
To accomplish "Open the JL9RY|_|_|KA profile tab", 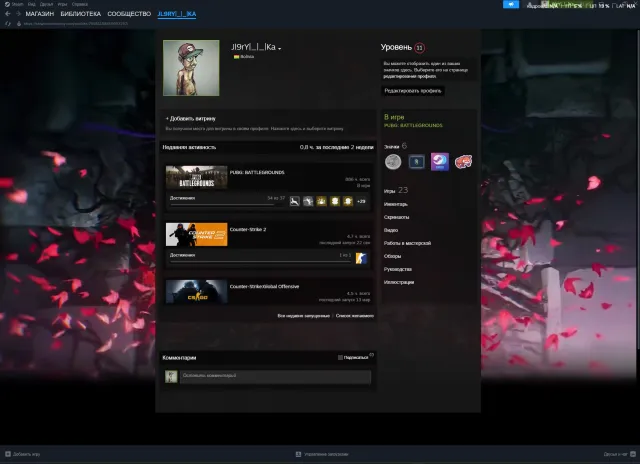I will pyautogui.click(x=177, y=14).
